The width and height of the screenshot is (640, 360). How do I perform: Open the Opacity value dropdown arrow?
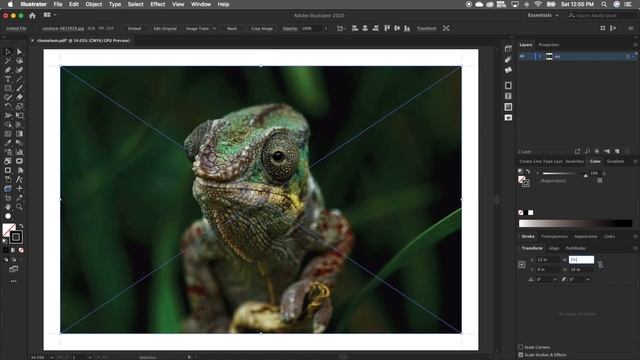(x=326, y=29)
